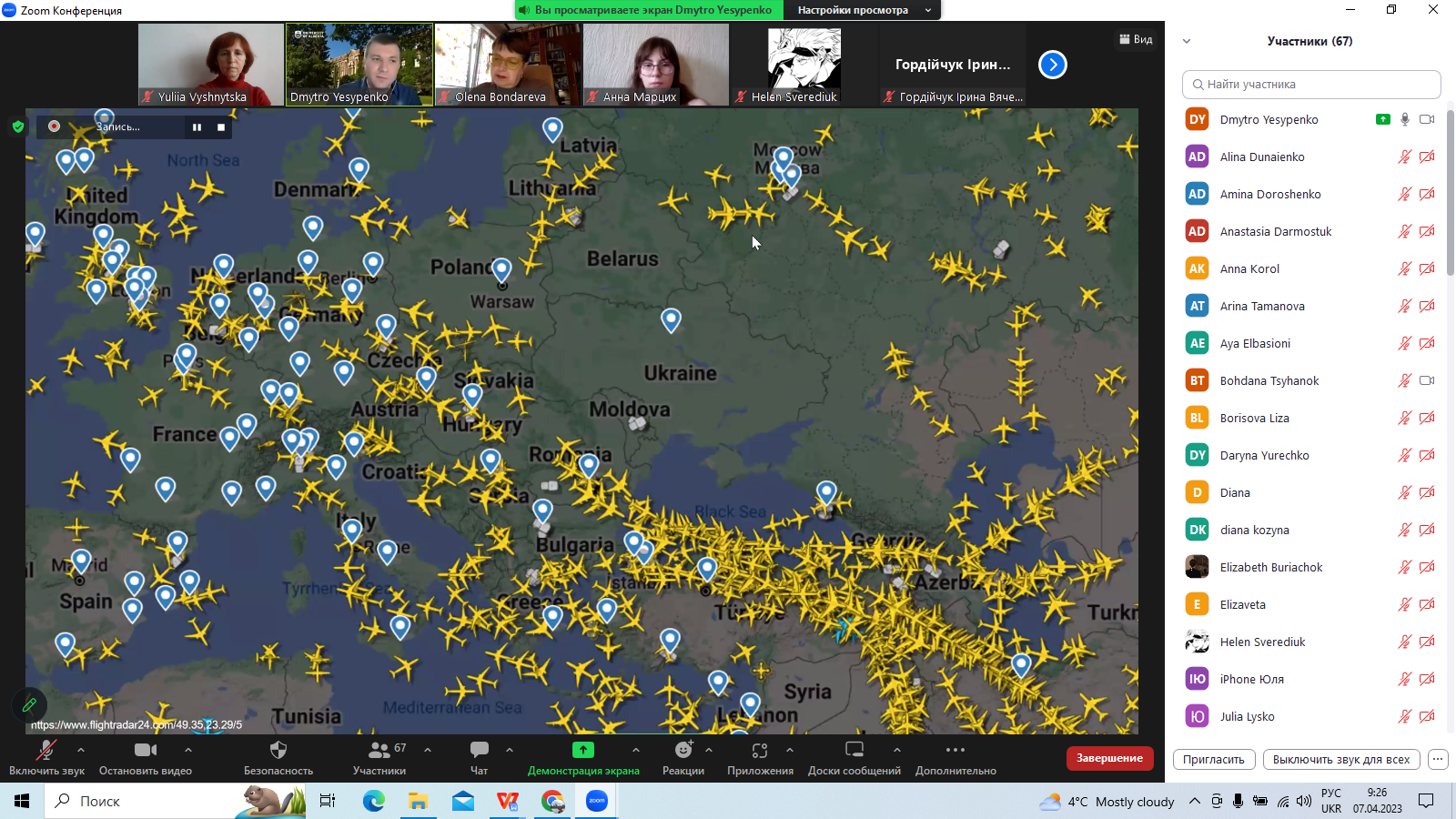Open Доски сообщений whiteboards

click(854, 750)
